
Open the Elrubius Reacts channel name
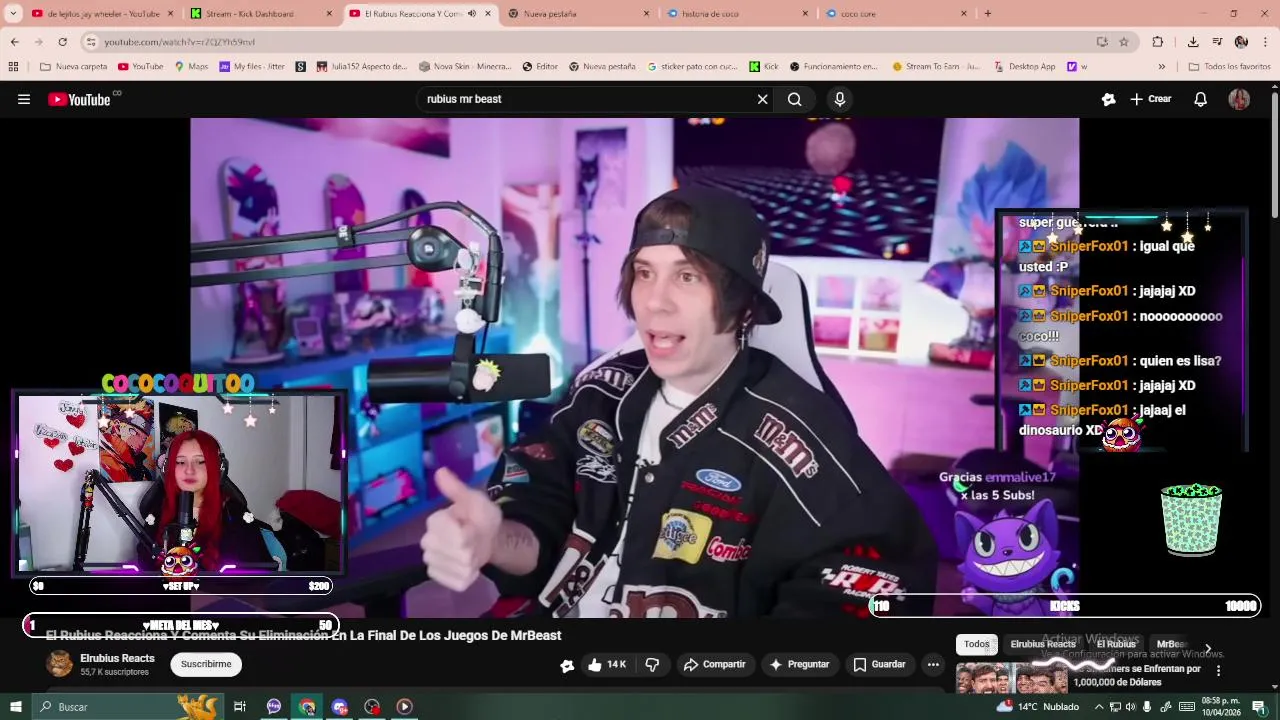pyautogui.click(x=117, y=658)
